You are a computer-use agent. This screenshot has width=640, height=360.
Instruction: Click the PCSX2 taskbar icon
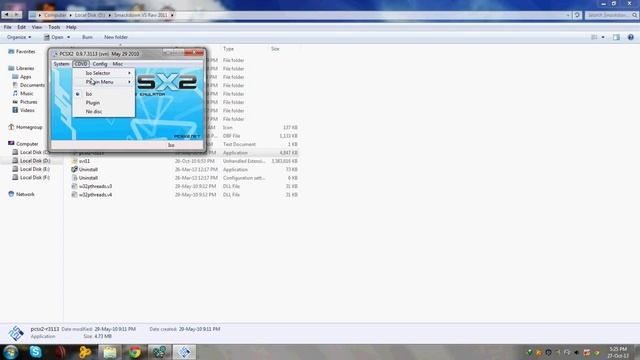pos(184,352)
